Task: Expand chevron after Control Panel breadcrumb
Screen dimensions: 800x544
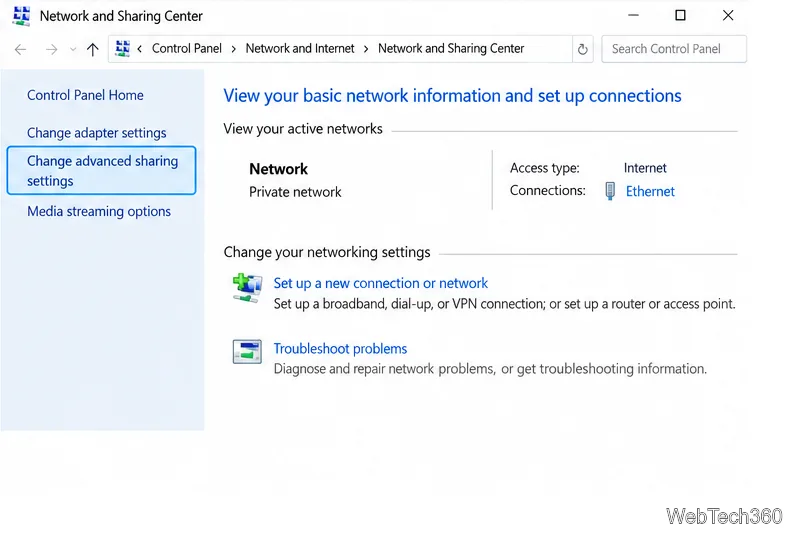Action: tap(234, 49)
